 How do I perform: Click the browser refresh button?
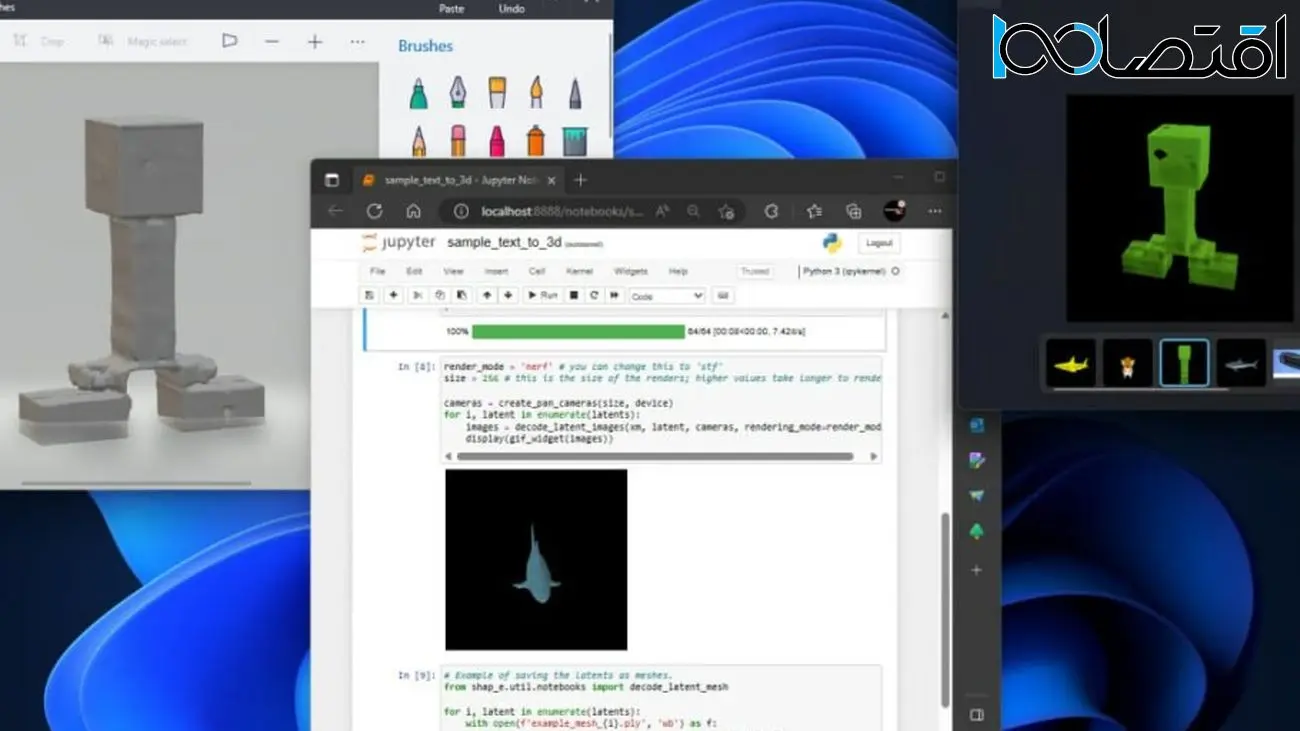tap(374, 211)
